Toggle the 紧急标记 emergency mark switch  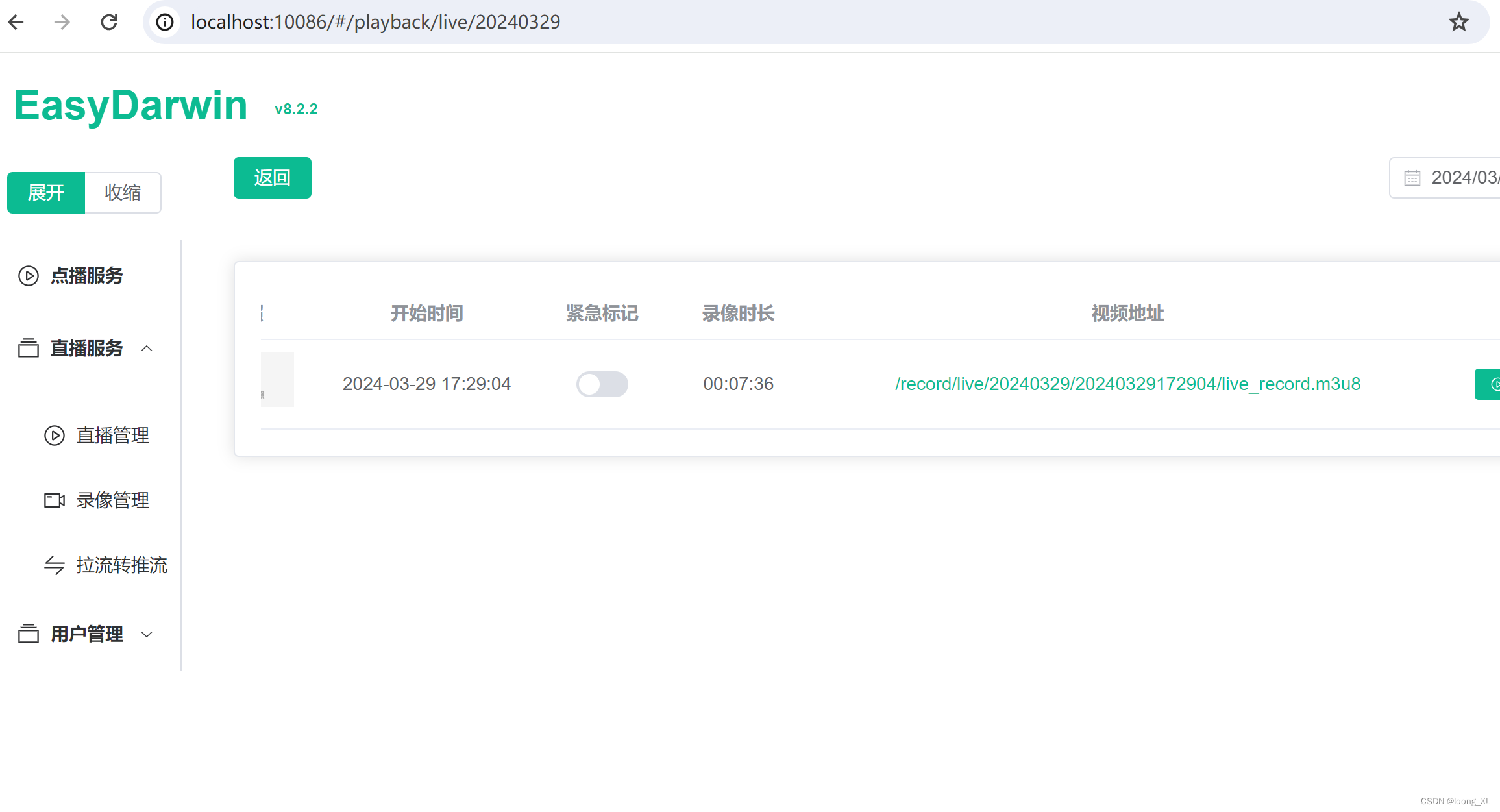tap(602, 384)
